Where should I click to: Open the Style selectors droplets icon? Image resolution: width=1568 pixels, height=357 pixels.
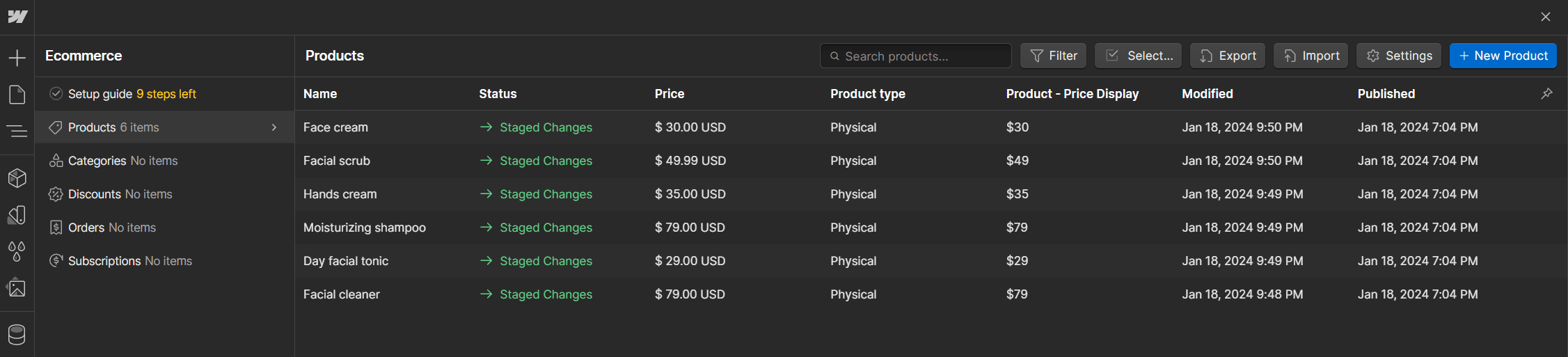pos(17,251)
